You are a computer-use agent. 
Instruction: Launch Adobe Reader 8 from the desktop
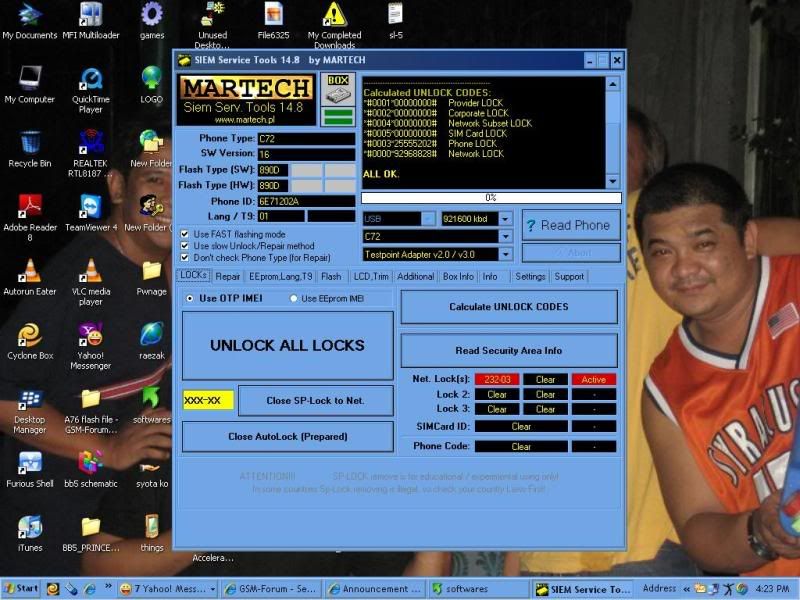[x=30, y=217]
